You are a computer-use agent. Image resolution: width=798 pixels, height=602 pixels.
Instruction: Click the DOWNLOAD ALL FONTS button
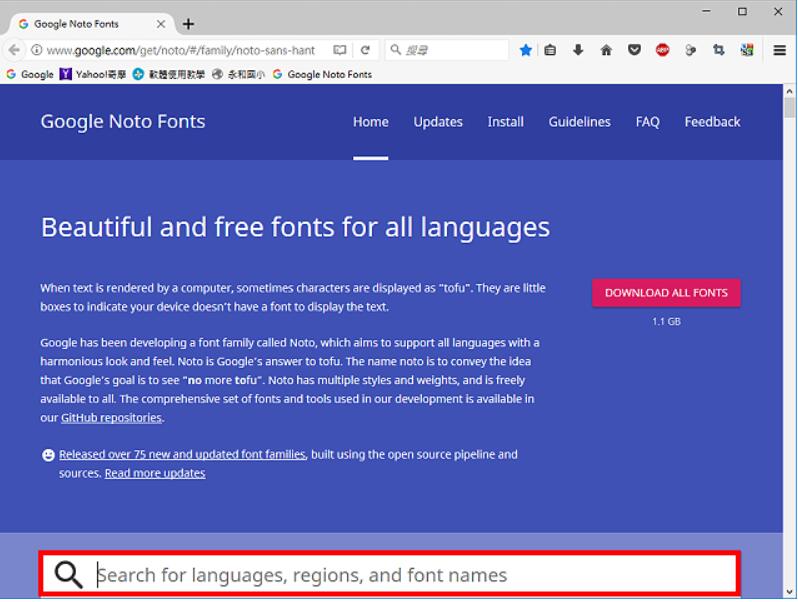coord(666,293)
